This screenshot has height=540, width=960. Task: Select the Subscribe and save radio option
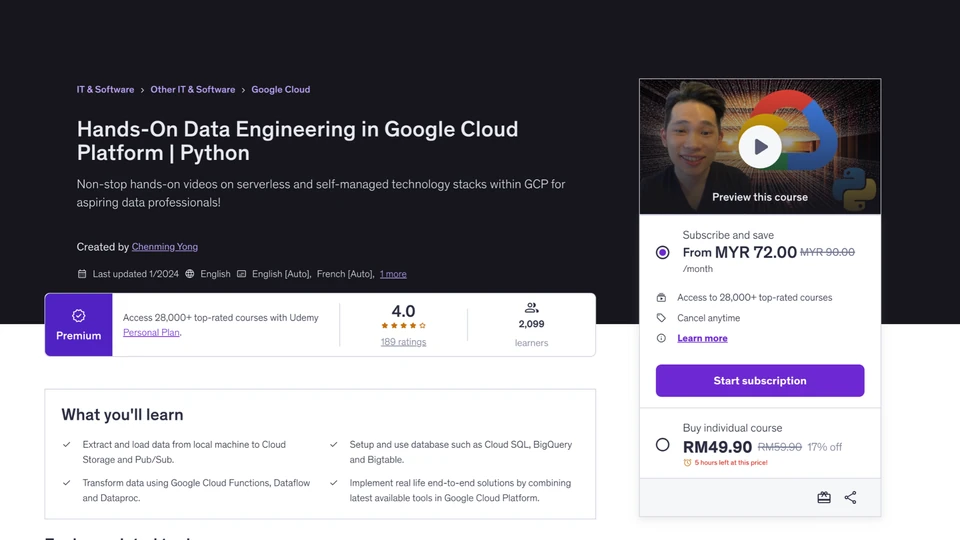[x=662, y=252]
